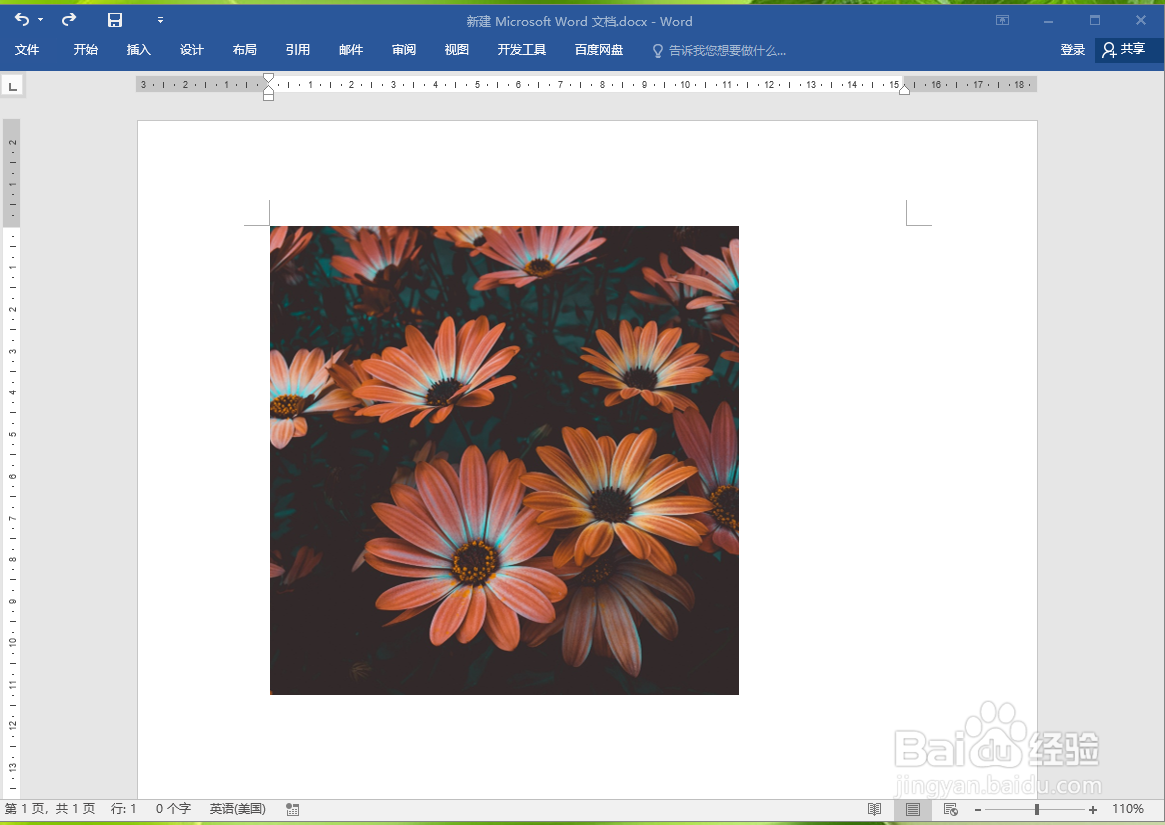
Task: Switch to the 开始 ribbon tab
Action: [x=85, y=50]
